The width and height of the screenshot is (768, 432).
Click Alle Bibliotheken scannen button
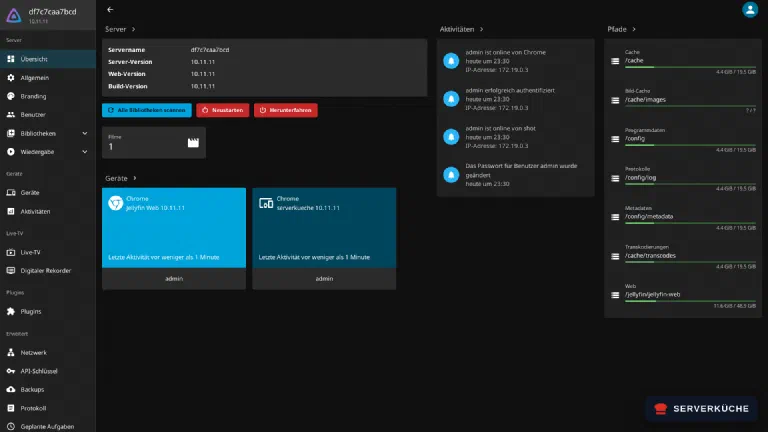pyautogui.click(x=146, y=110)
